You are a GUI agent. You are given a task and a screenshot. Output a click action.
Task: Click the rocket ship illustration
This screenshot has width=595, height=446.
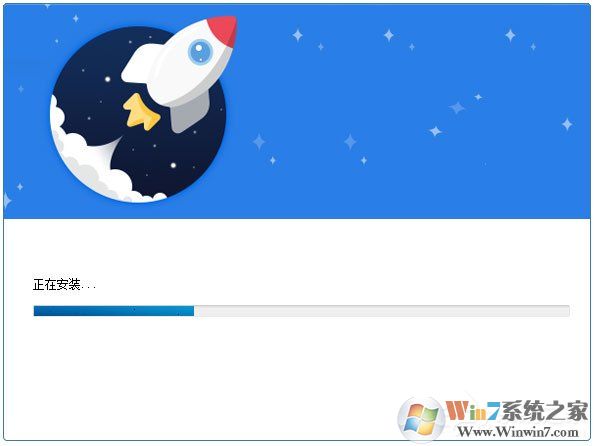[x=178, y=74]
